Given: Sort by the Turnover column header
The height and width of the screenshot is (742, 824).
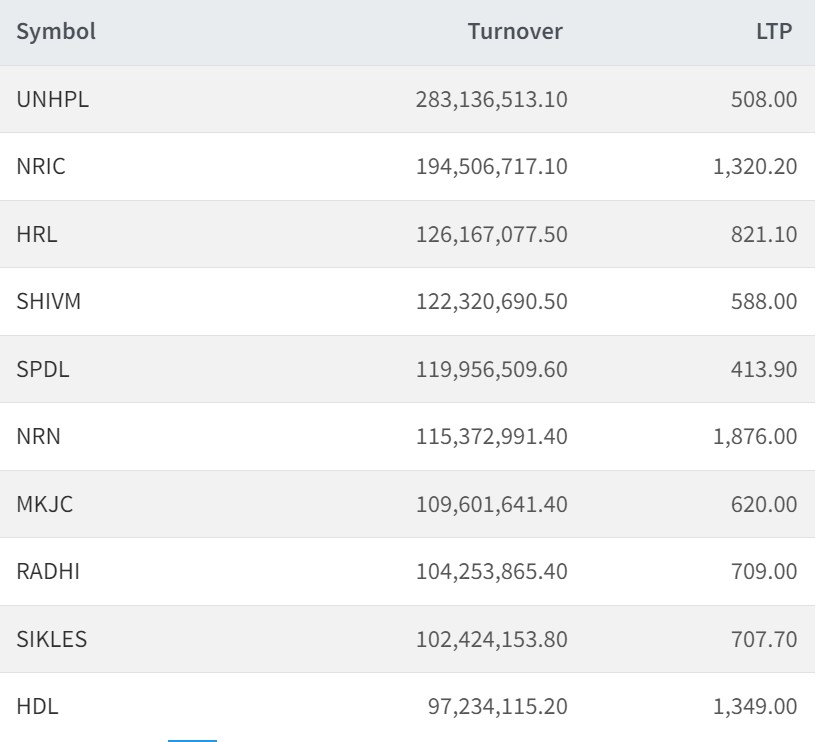Looking at the screenshot, I should [515, 32].
